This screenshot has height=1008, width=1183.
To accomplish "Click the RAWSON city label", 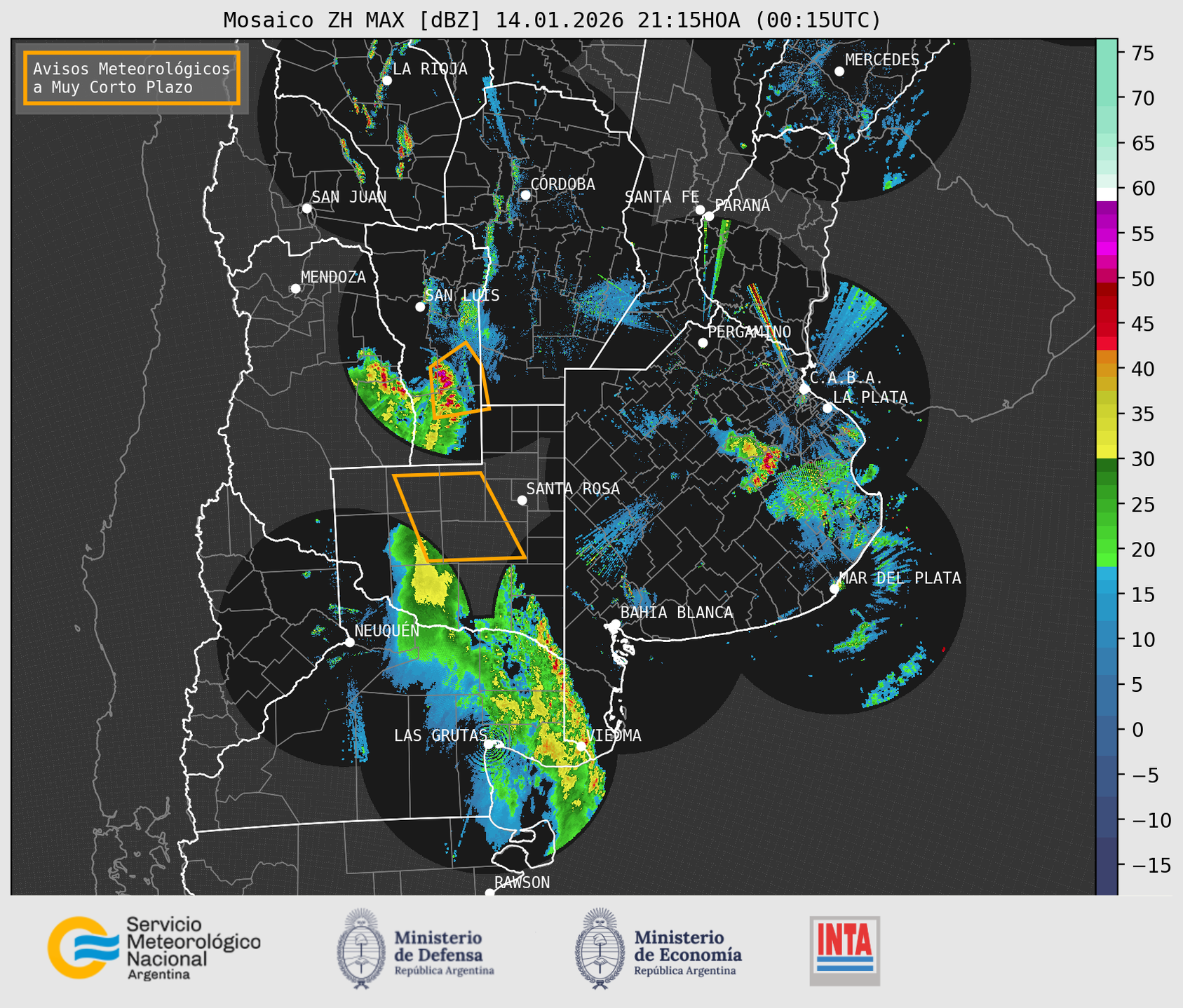I will pos(522,883).
